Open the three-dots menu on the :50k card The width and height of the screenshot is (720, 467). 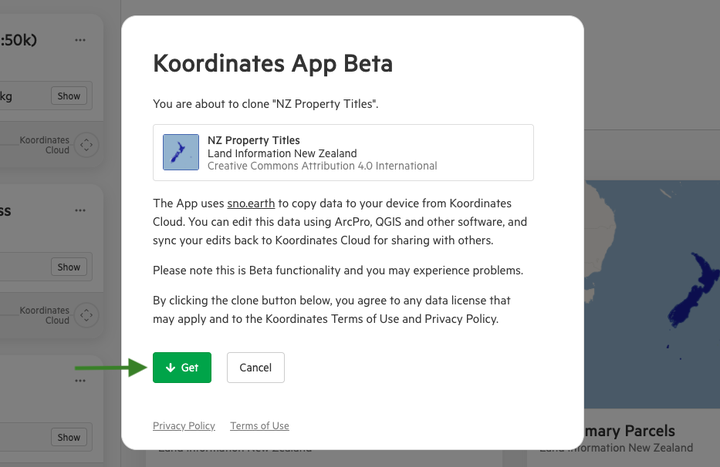80,40
